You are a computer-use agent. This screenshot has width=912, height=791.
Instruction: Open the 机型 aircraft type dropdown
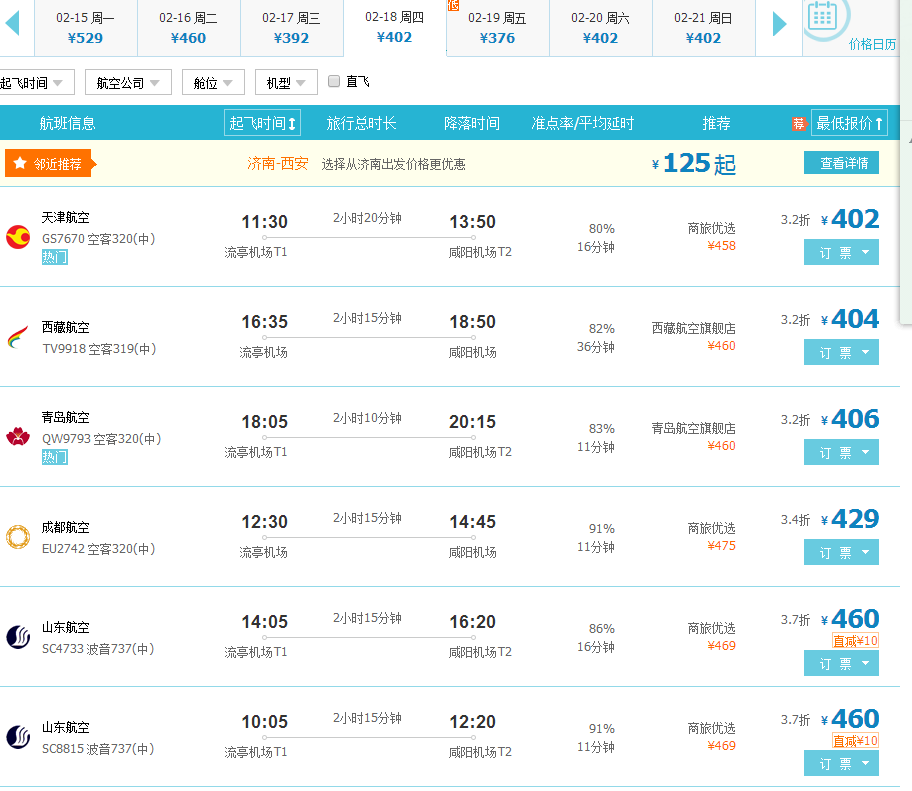point(286,82)
